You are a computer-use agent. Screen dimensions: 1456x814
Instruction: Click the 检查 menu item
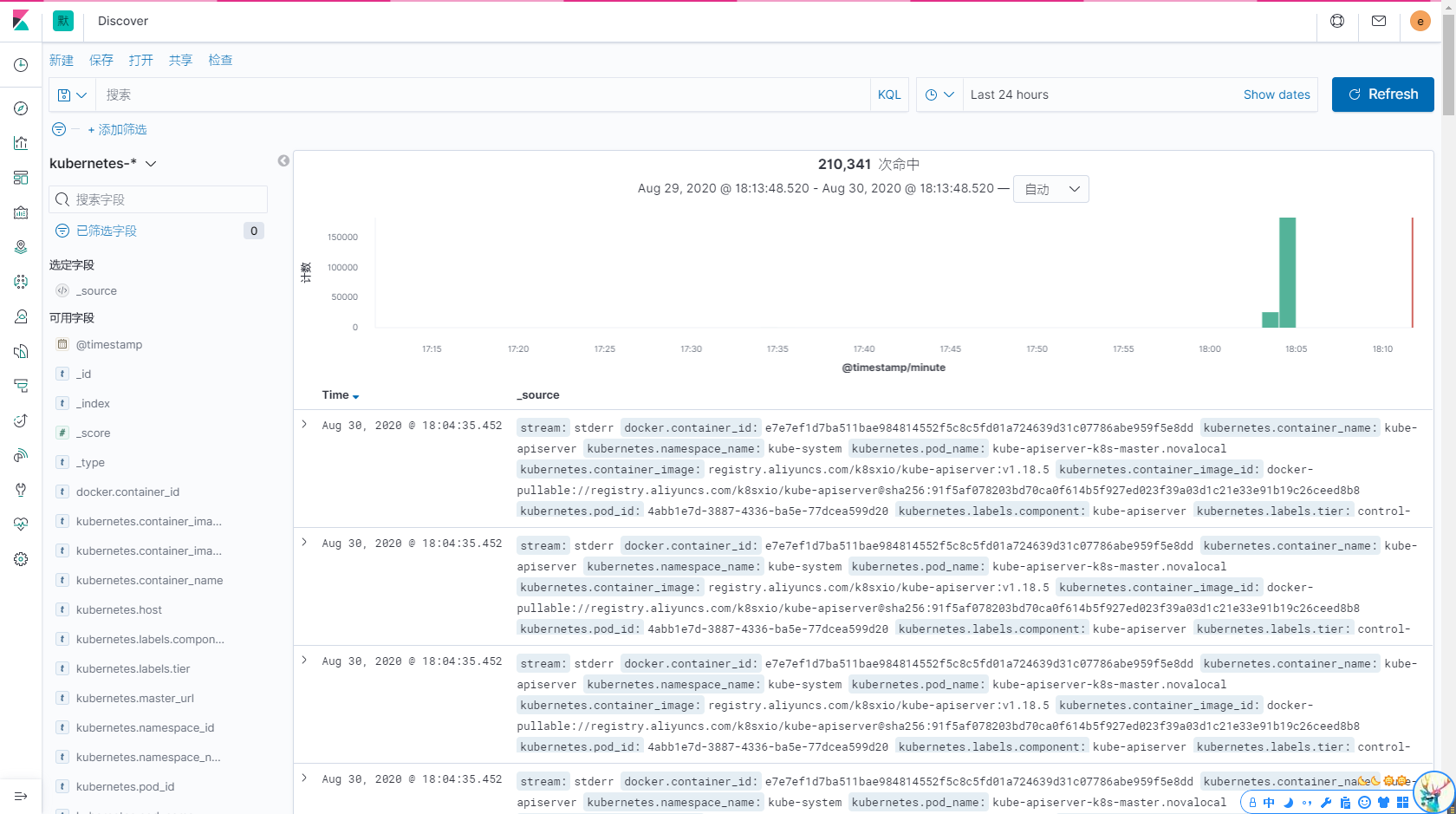coord(221,60)
